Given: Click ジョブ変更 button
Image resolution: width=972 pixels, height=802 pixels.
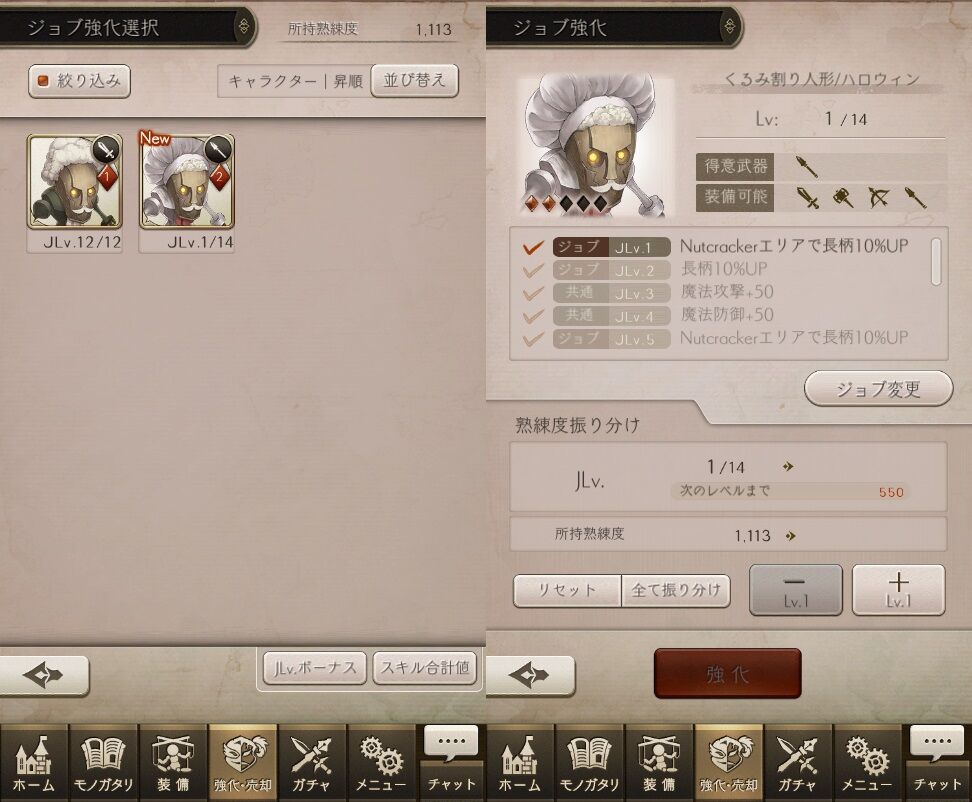Looking at the screenshot, I should pyautogui.click(x=878, y=389).
